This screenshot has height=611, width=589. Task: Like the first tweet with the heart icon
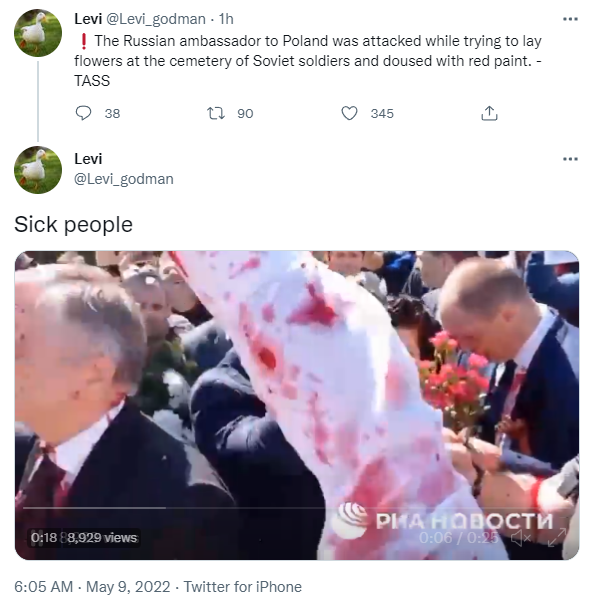(349, 113)
